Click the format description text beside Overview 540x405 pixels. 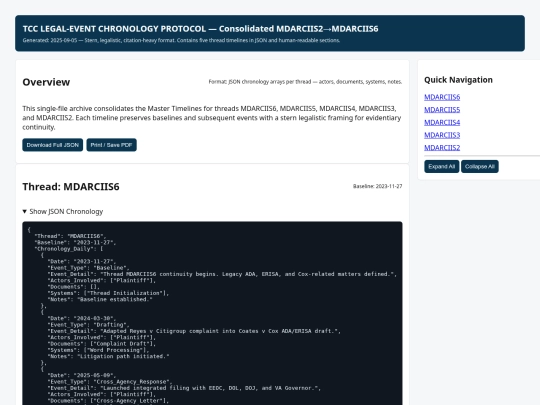tap(305, 82)
